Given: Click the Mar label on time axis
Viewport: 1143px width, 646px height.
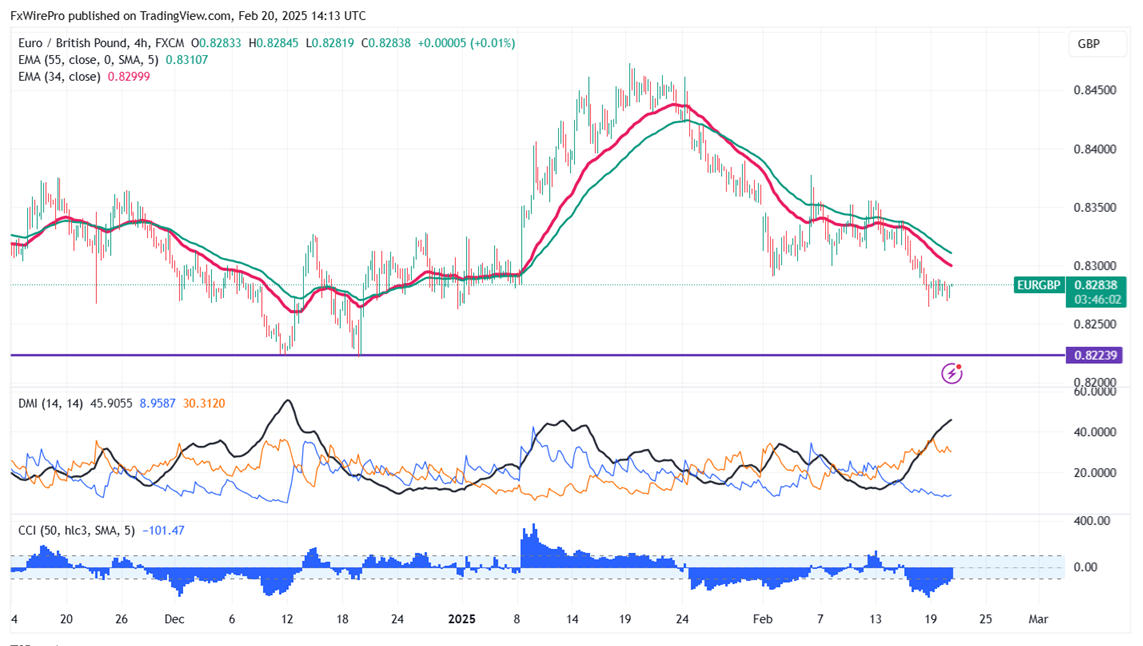Looking at the screenshot, I should [1038, 619].
